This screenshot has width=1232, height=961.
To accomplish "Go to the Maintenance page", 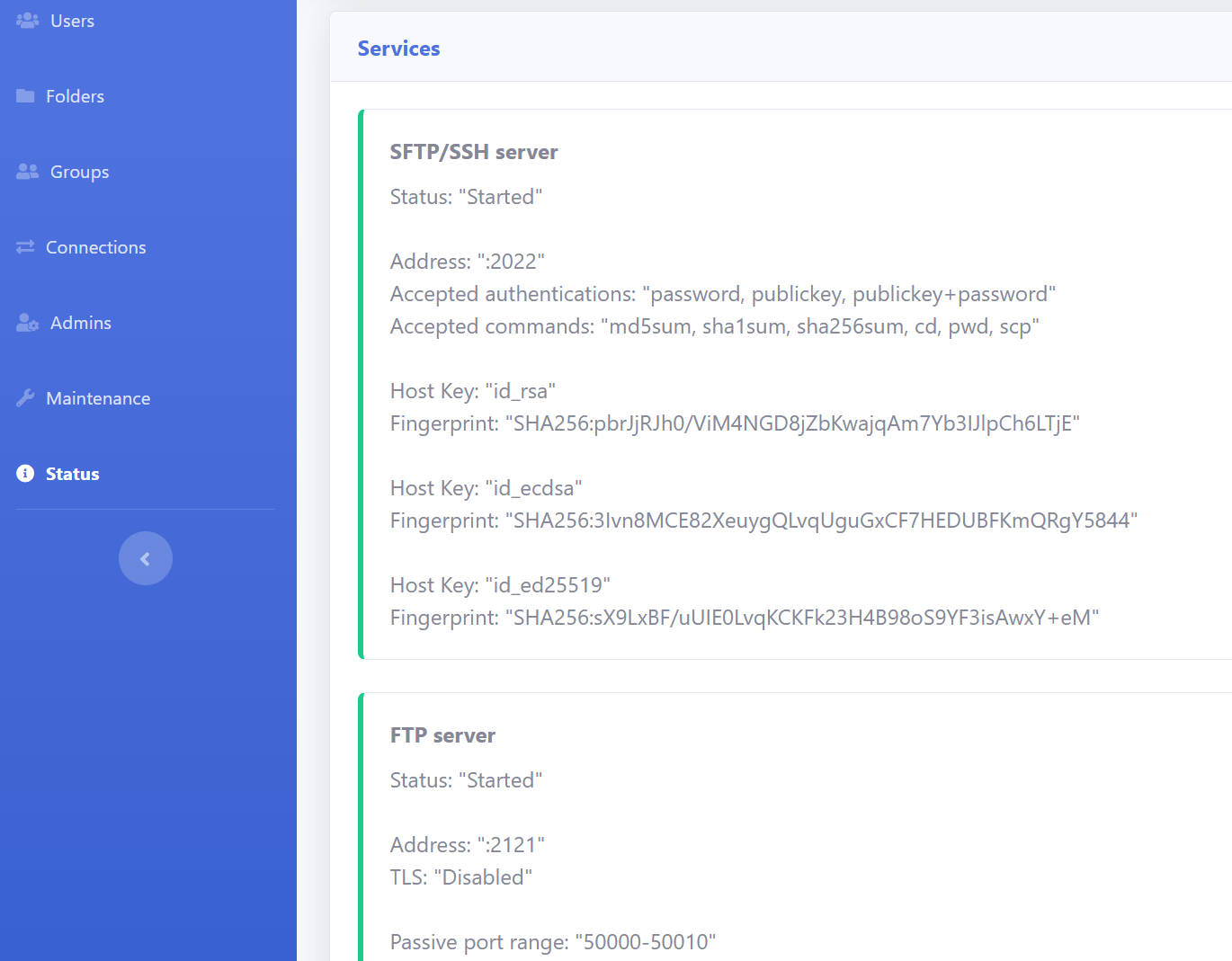I will (x=98, y=397).
